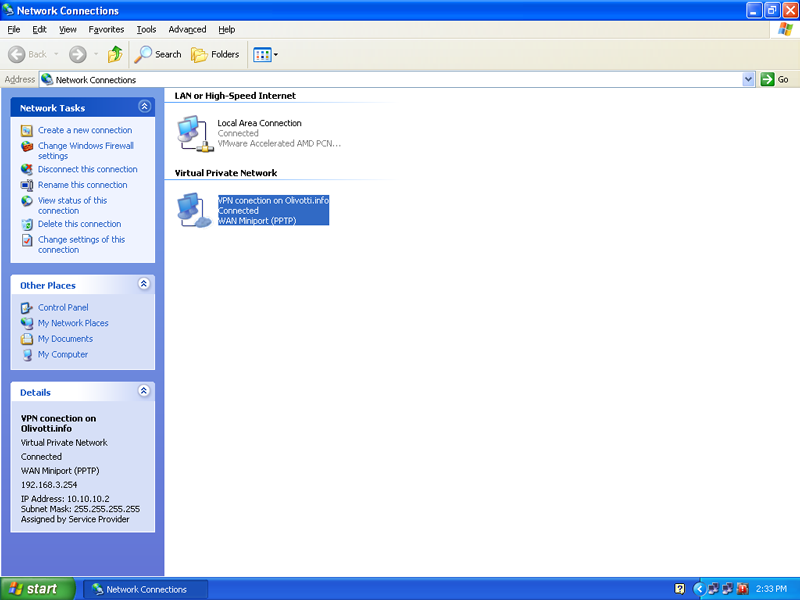Click the Windows Firewall brick icon
Viewport: 800px width, 600px height.
click(27, 146)
